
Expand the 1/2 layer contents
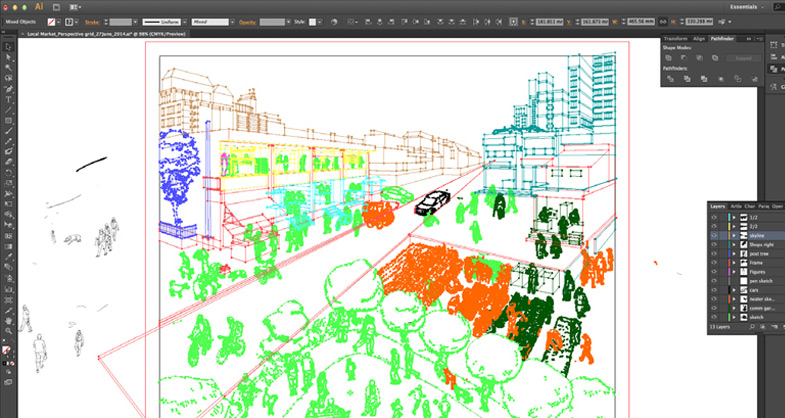click(734, 217)
